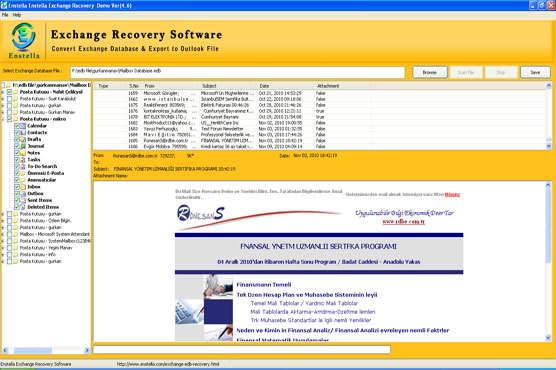Expand the Suat Karabulut mailbox node
This screenshot has width=556, height=370.
pos(3,99)
